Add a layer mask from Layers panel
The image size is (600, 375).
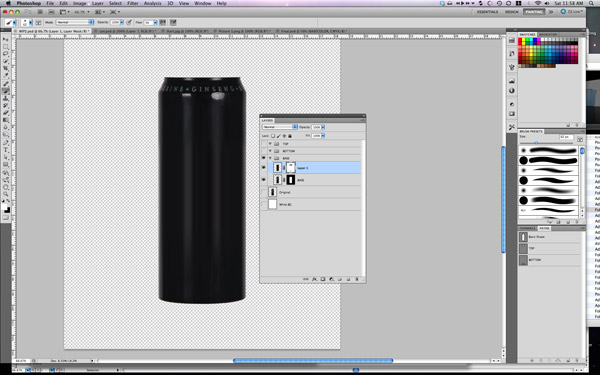(323, 279)
